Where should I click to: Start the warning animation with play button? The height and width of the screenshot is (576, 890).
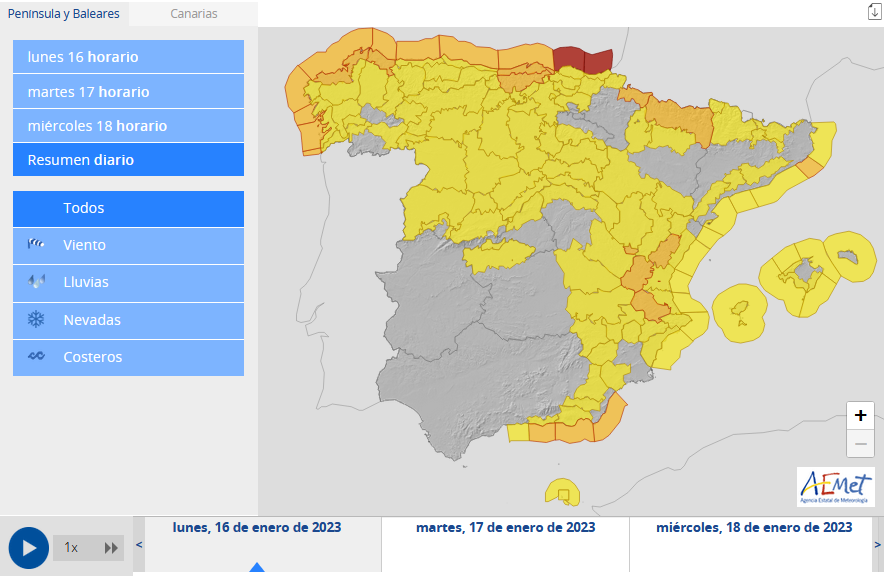coord(28,548)
